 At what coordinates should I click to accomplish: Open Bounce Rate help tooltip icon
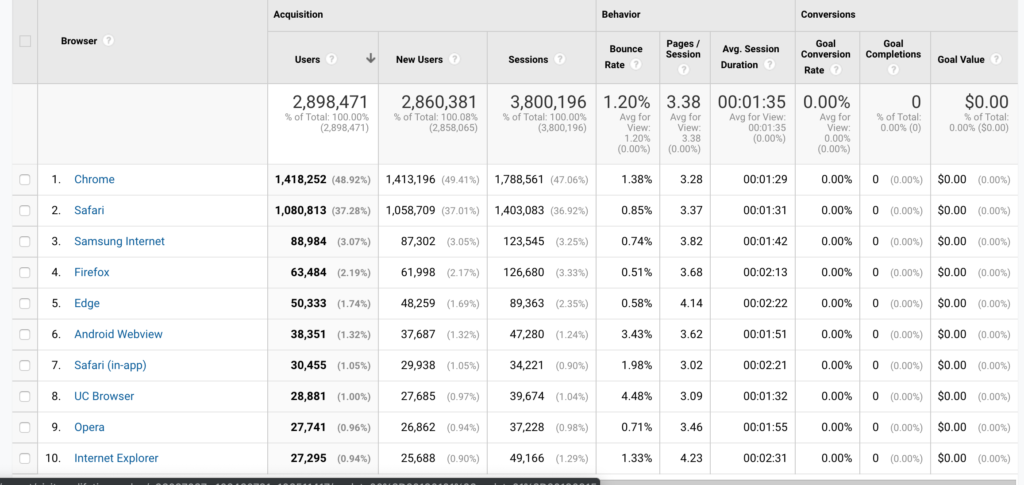(x=634, y=66)
